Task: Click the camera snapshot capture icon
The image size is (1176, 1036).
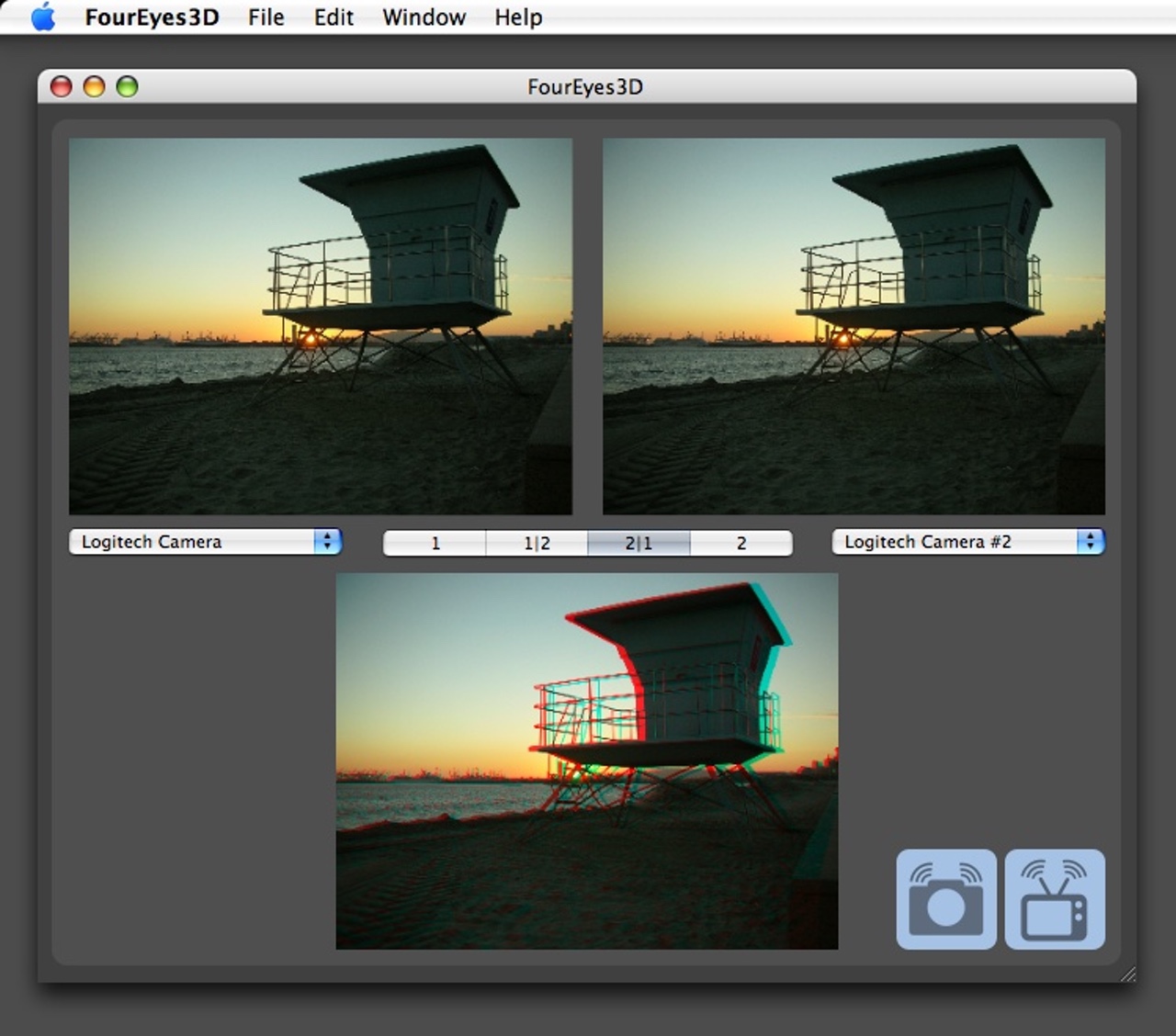Action: click(x=945, y=899)
